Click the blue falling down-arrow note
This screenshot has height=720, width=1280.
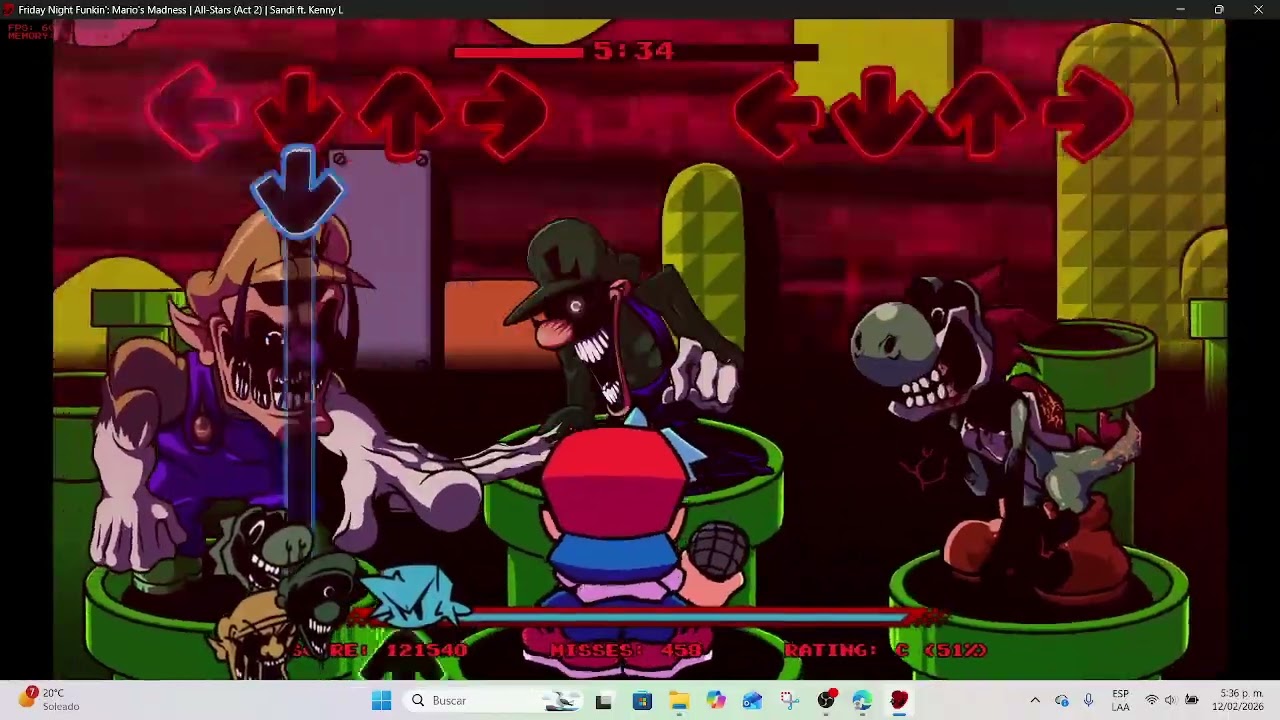click(298, 192)
